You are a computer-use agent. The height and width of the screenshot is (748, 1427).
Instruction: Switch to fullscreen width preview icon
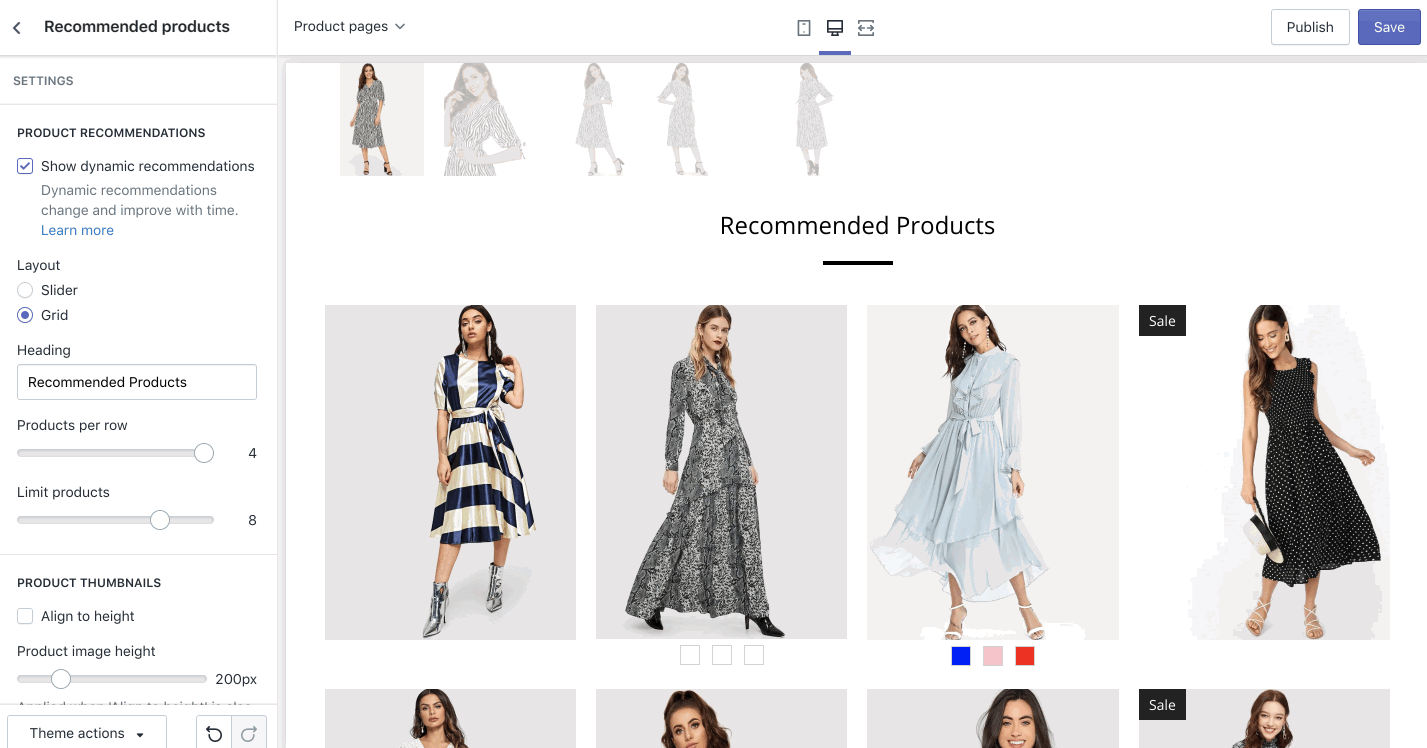coord(866,28)
